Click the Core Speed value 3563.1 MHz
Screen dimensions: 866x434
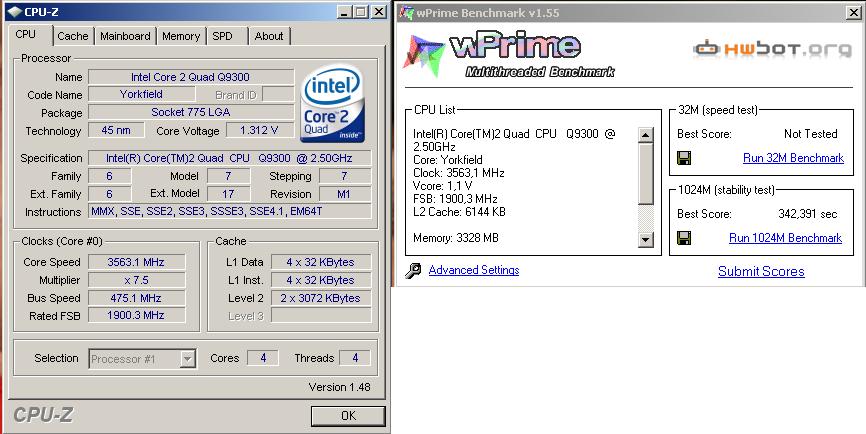pyautogui.click(x=136, y=262)
